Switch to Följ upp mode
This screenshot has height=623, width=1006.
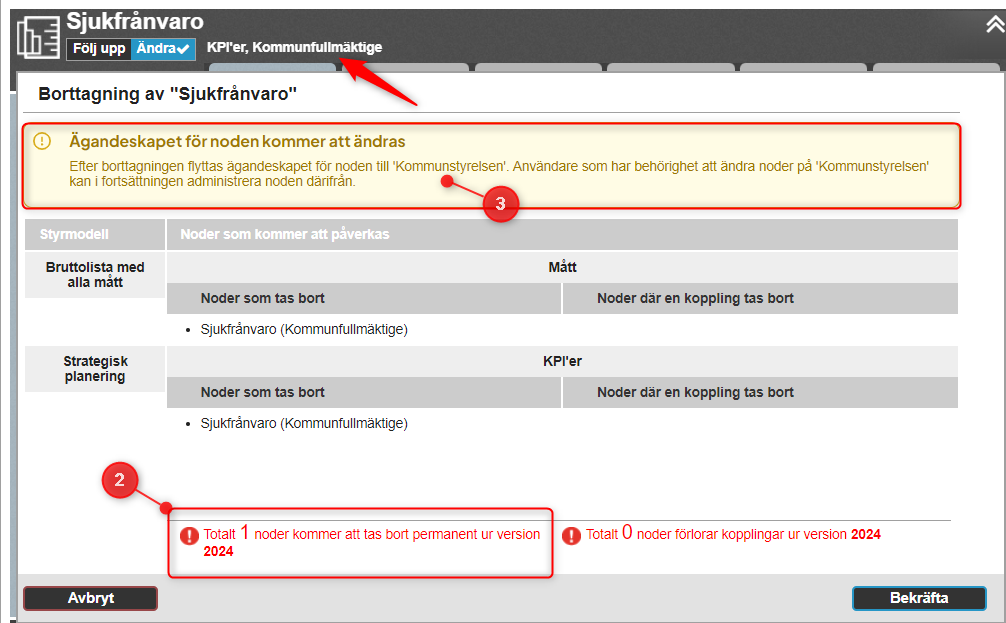tap(99, 48)
